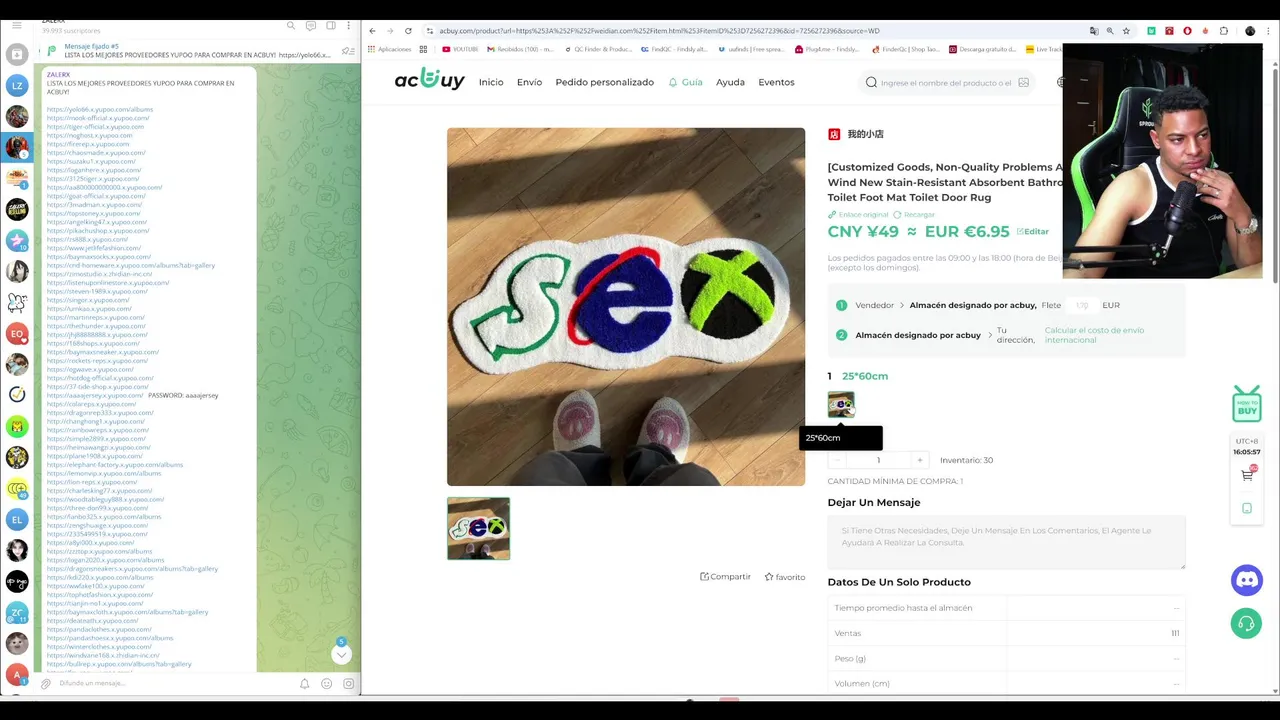Click Calcular el costo de envío internacional
Image resolution: width=1280 pixels, height=720 pixels.
tap(1094, 335)
